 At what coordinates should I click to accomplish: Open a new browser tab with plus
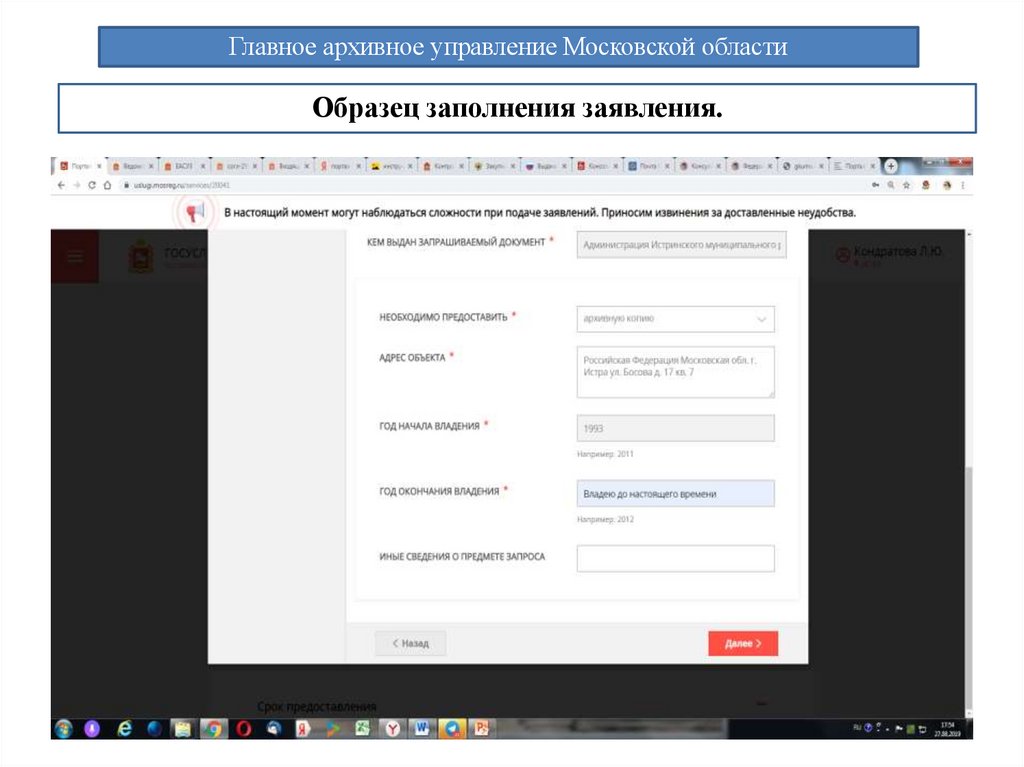coord(890,166)
